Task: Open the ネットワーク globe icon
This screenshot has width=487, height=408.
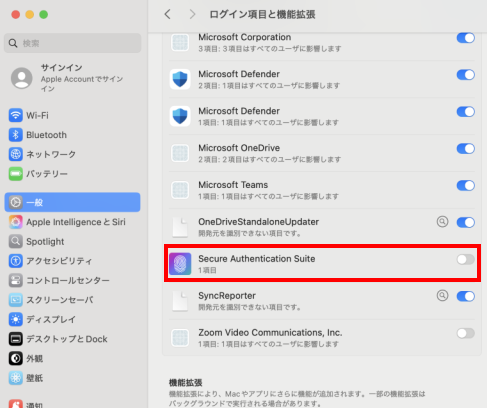Action: click(x=16, y=154)
